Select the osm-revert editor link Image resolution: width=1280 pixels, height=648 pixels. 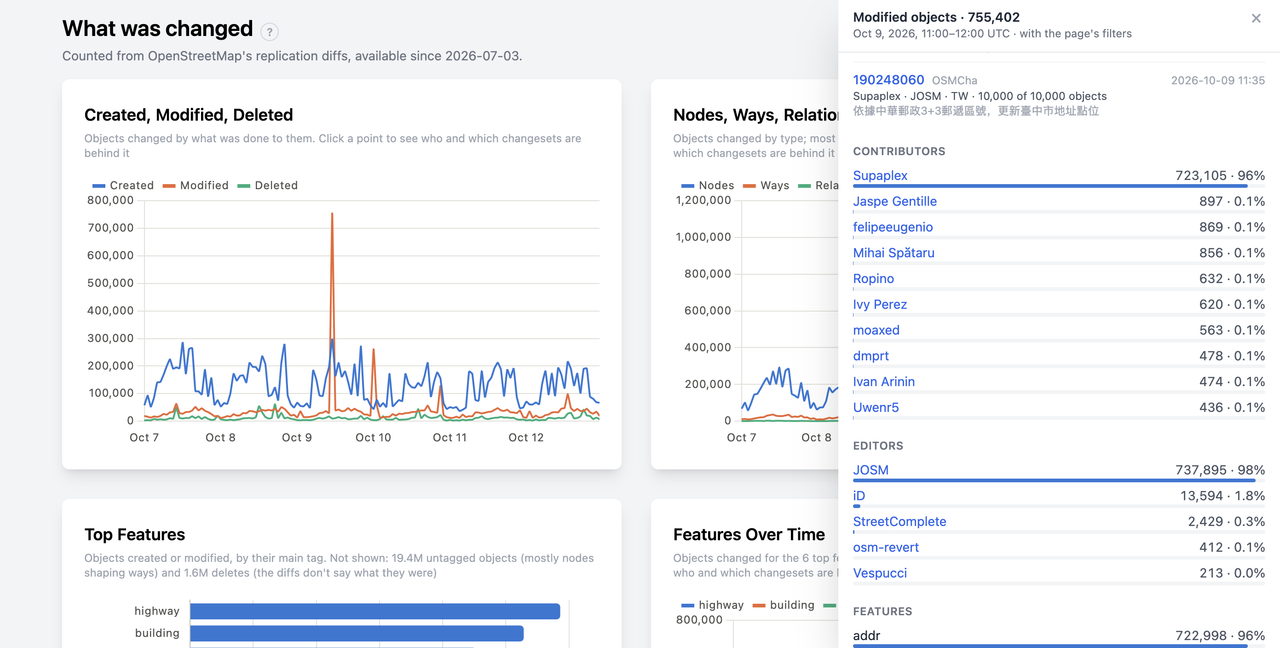(886, 548)
